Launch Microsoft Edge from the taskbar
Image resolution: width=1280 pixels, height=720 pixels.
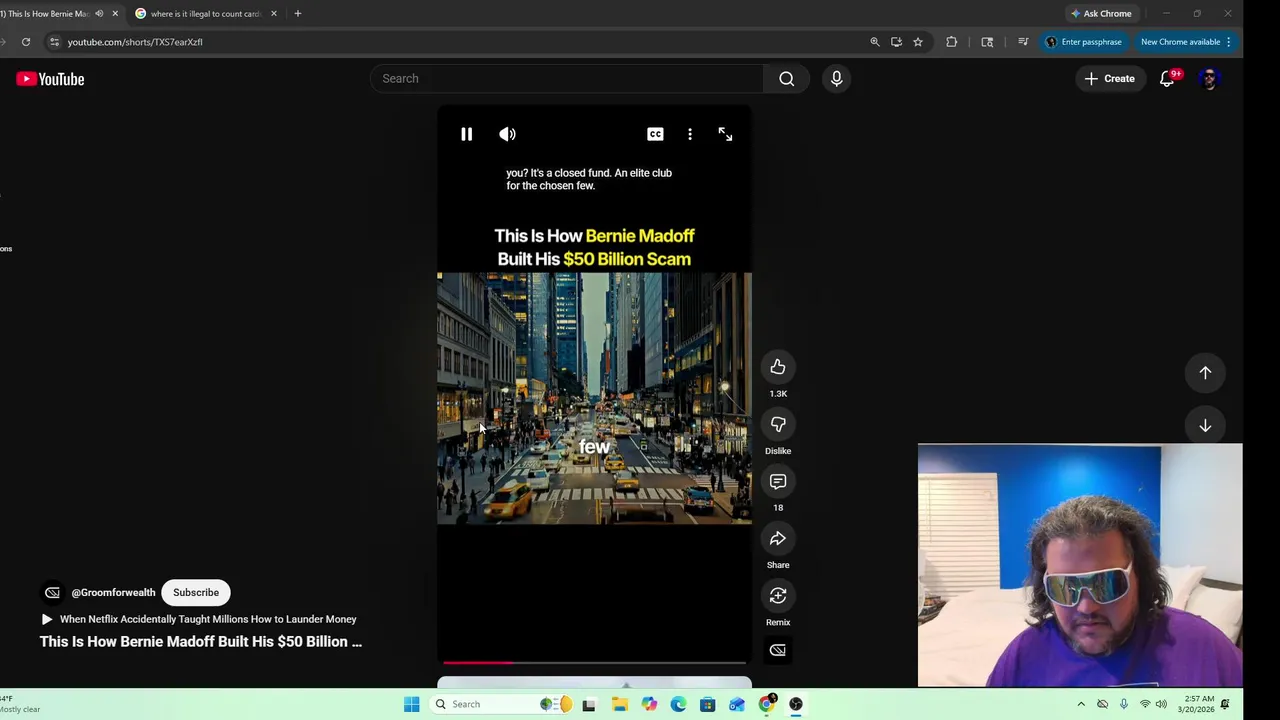pyautogui.click(x=678, y=704)
